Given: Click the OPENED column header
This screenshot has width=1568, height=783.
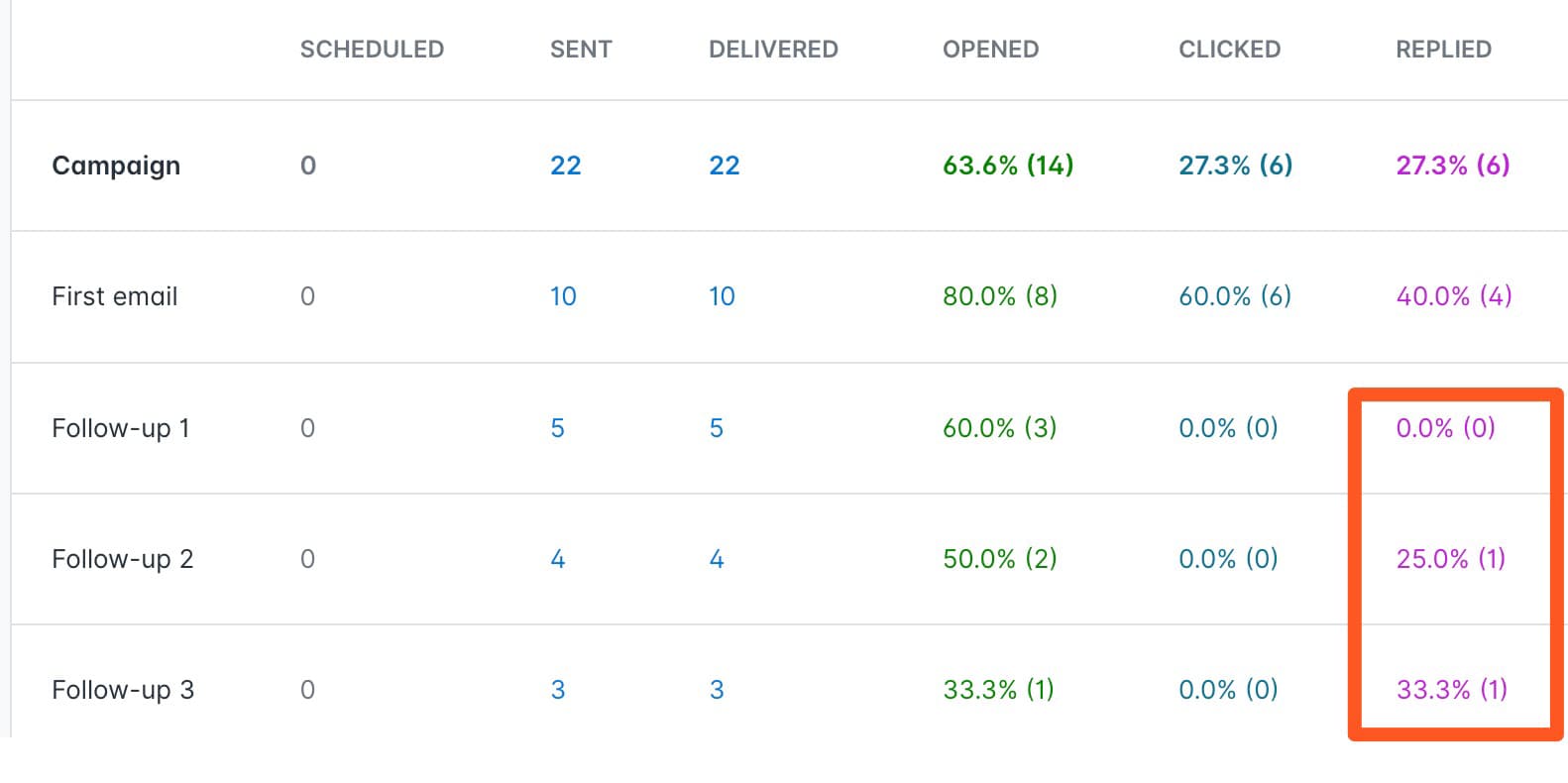Looking at the screenshot, I should [990, 50].
